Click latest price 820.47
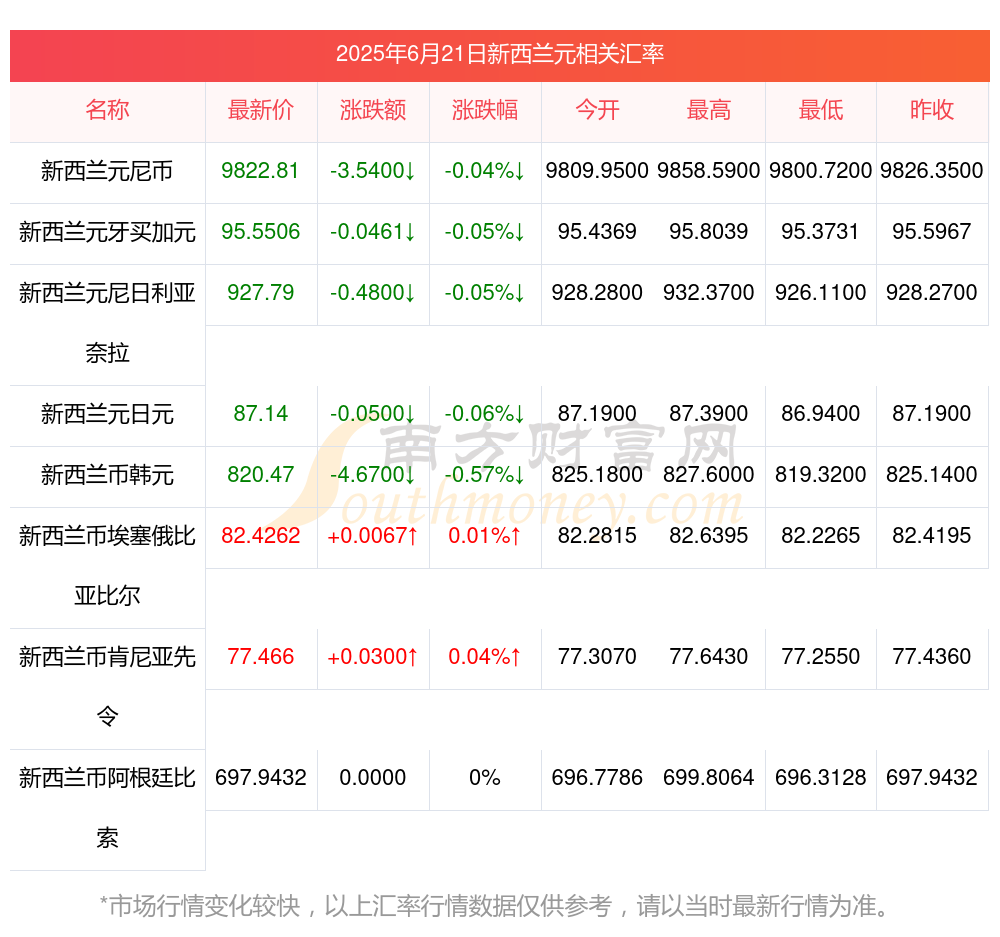Image resolution: width=1000 pixels, height=937 pixels. [x=260, y=475]
